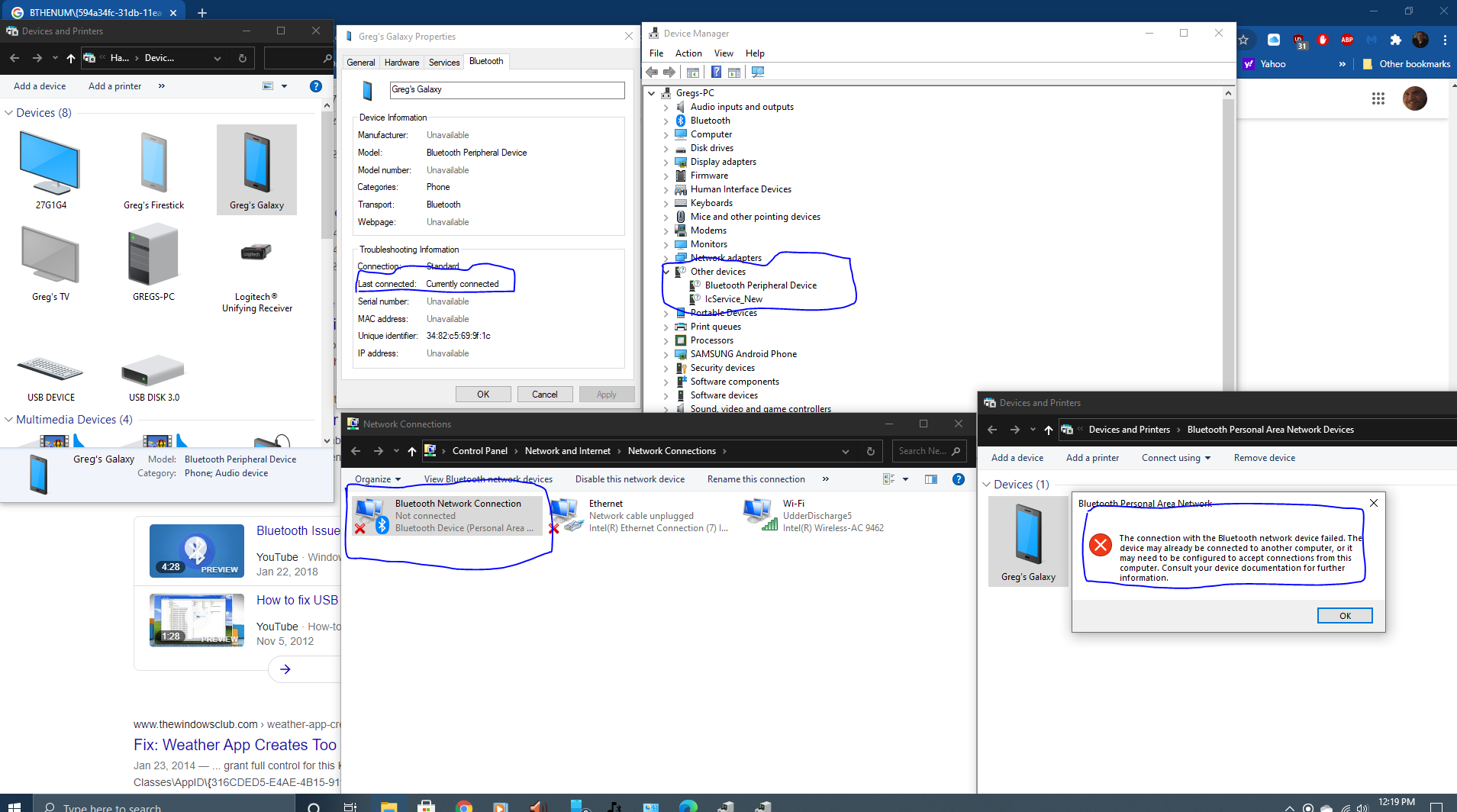
Task: Open the Connect using dropdown
Action: (x=1175, y=458)
